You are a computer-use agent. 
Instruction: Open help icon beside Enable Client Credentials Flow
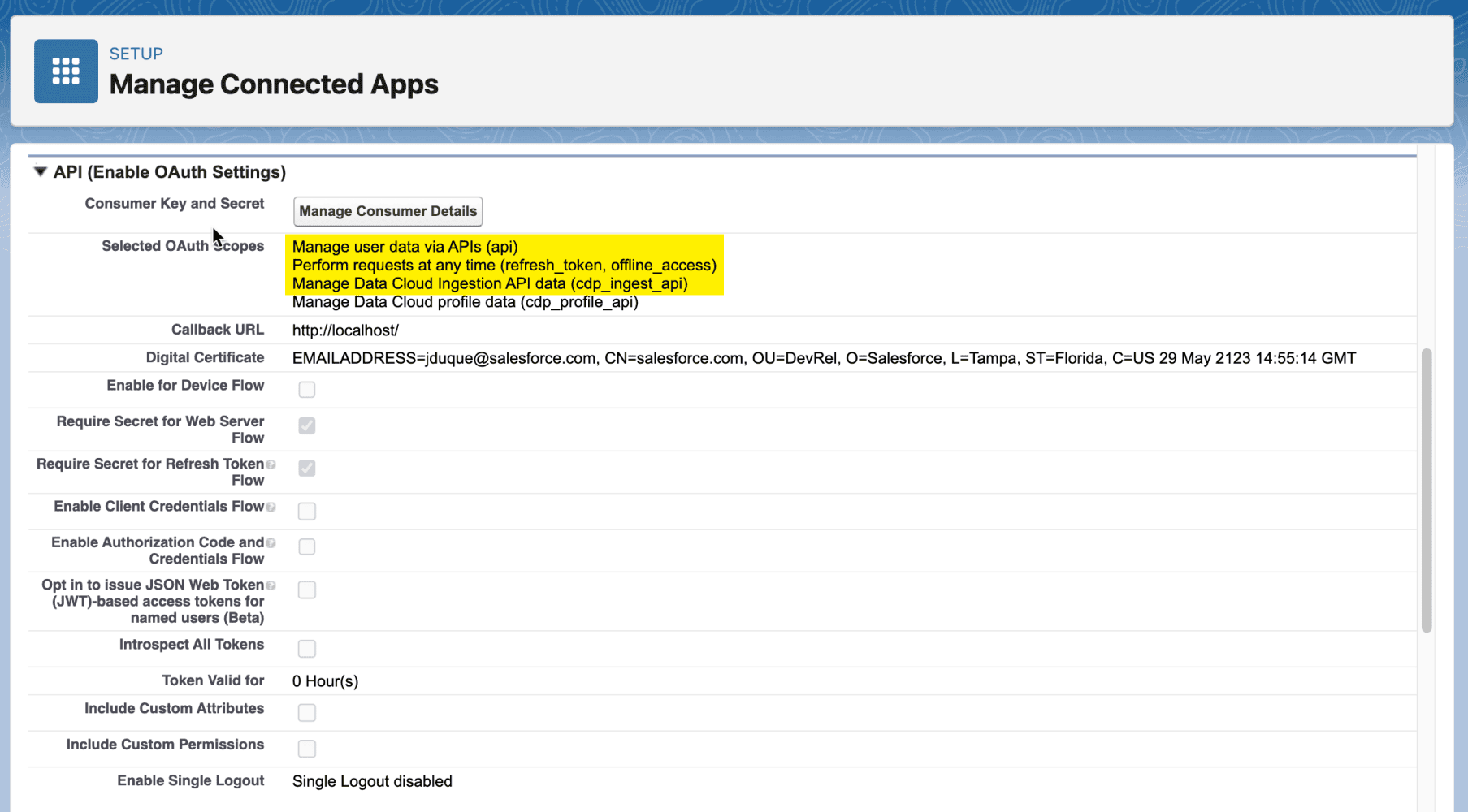coord(271,507)
